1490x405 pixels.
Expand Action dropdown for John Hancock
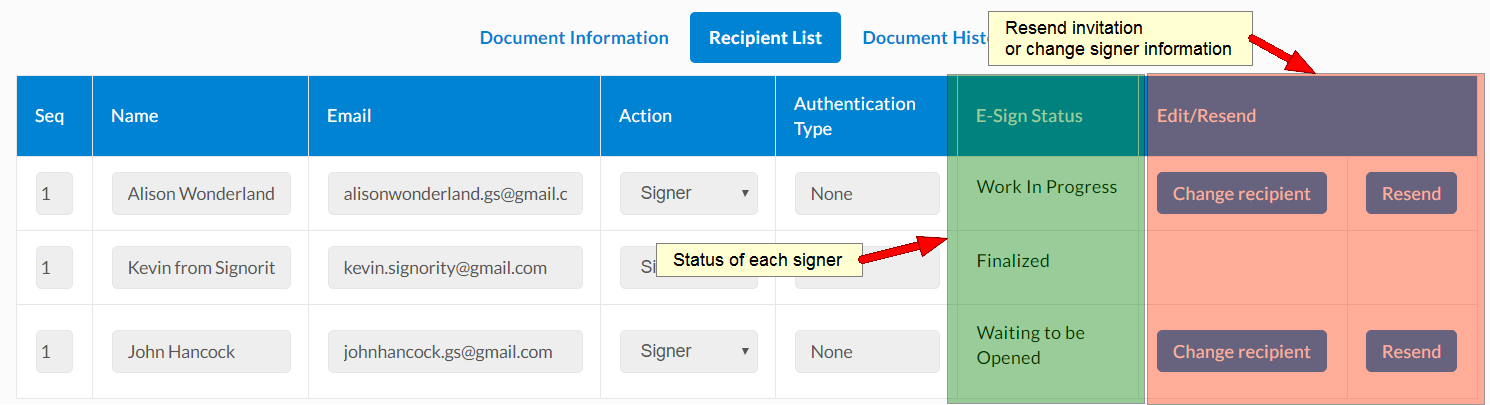688,351
